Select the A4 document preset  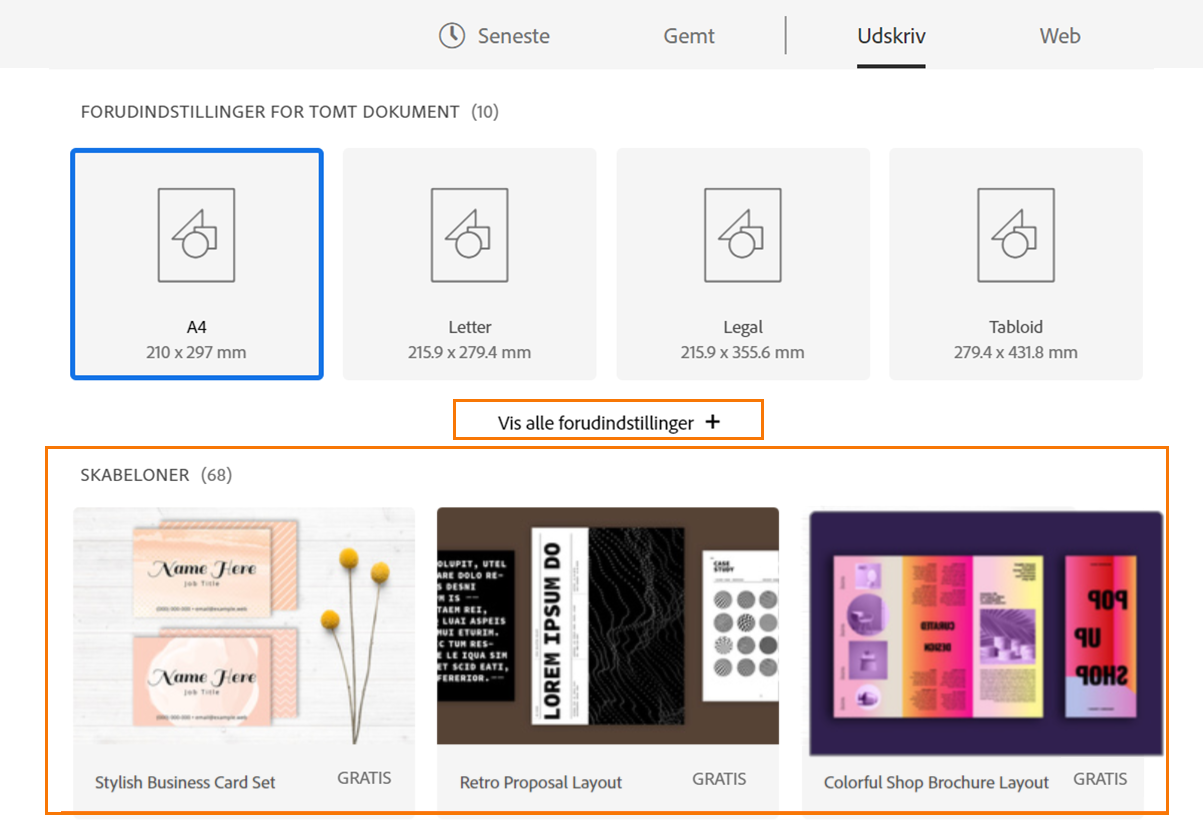[197, 264]
